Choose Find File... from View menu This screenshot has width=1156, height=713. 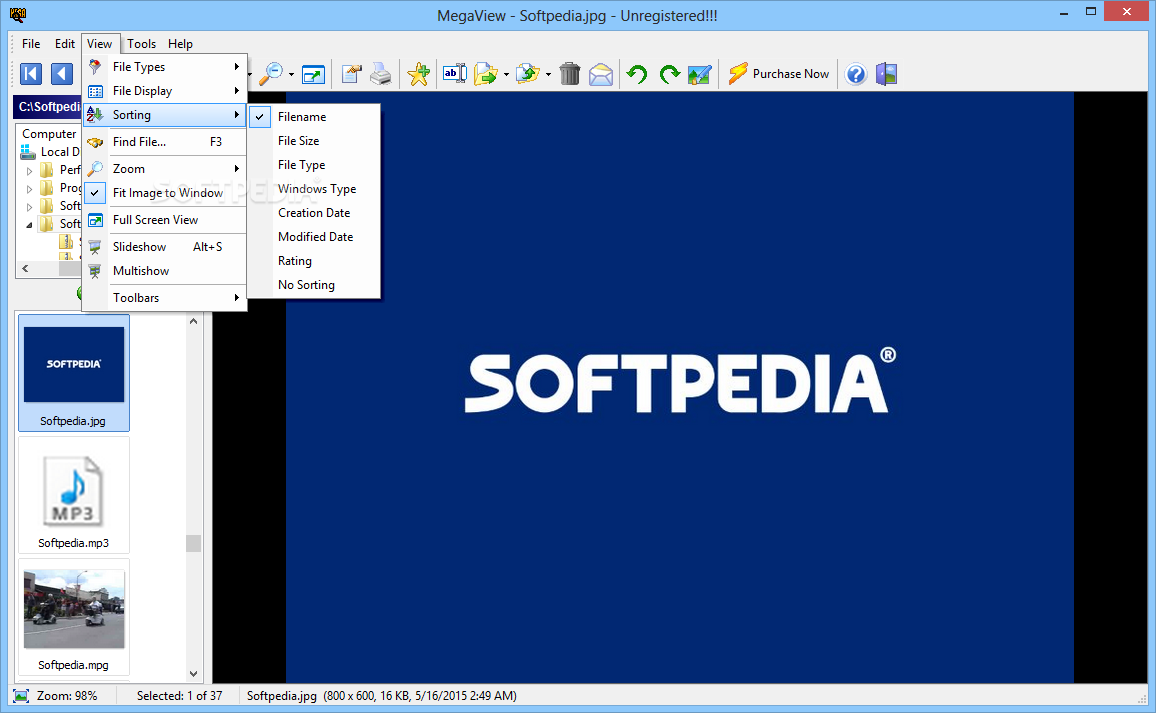click(164, 142)
